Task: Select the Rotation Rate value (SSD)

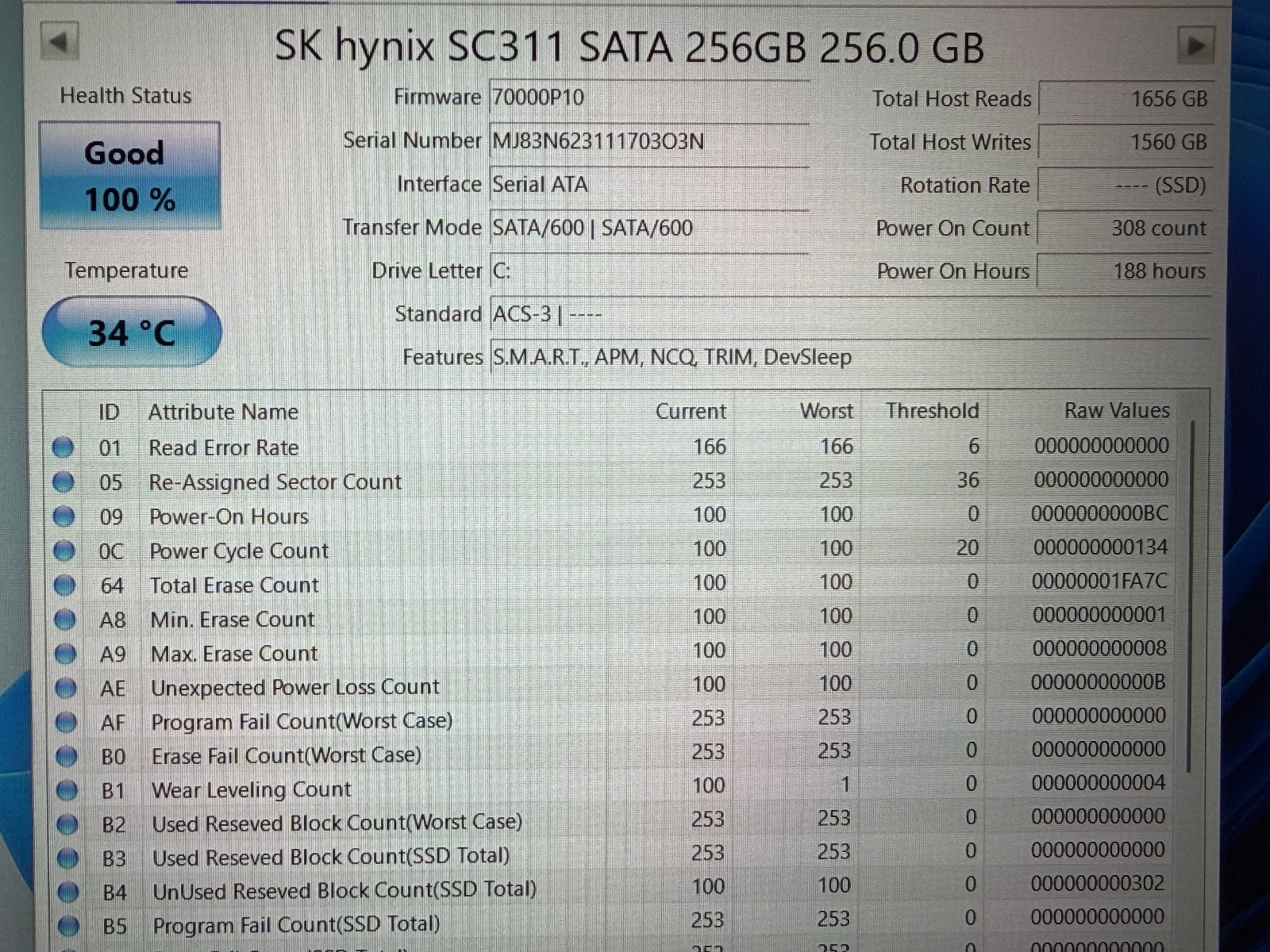Action: click(1125, 186)
